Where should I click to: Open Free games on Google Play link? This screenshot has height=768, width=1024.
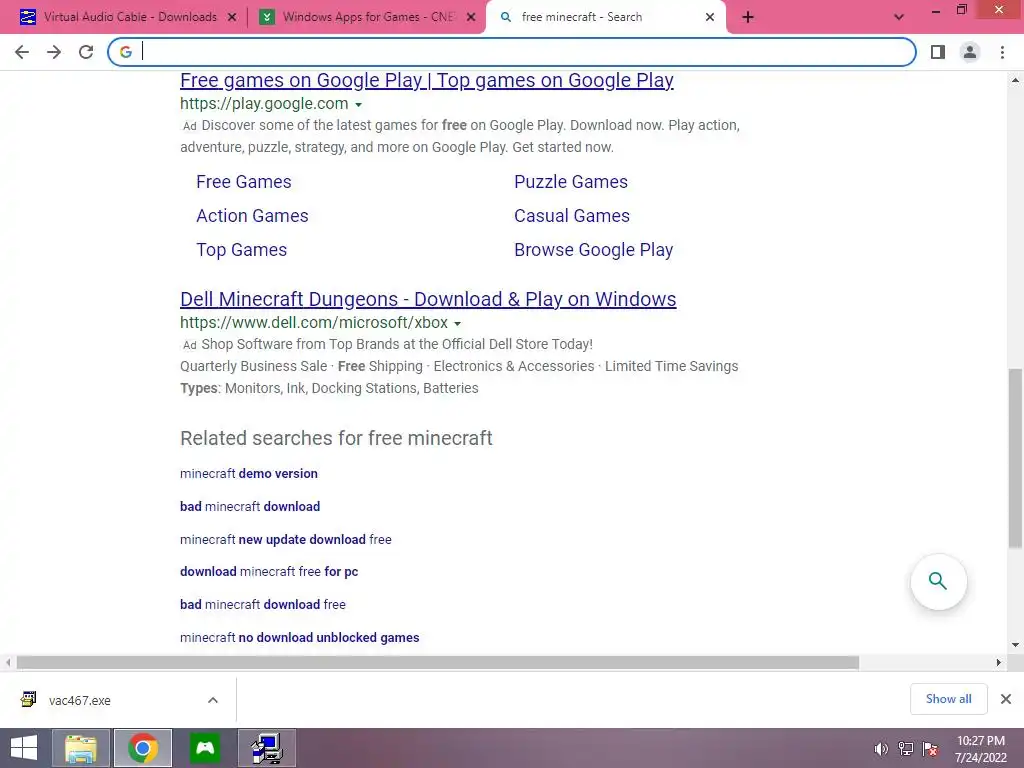coord(426,80)
